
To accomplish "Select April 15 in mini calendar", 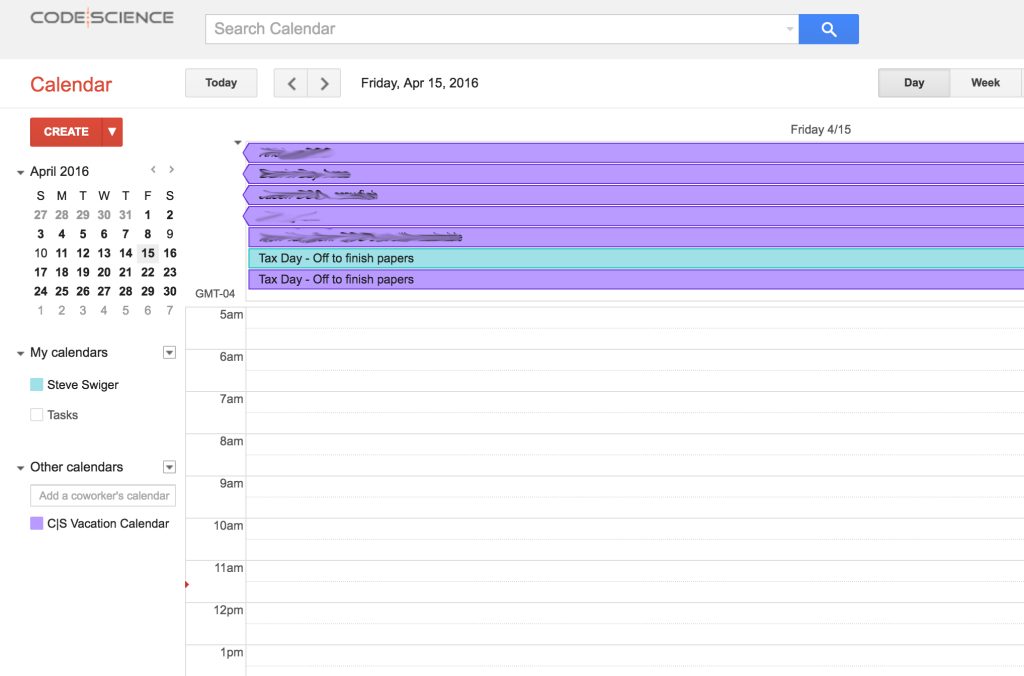I will coord(148,253).
